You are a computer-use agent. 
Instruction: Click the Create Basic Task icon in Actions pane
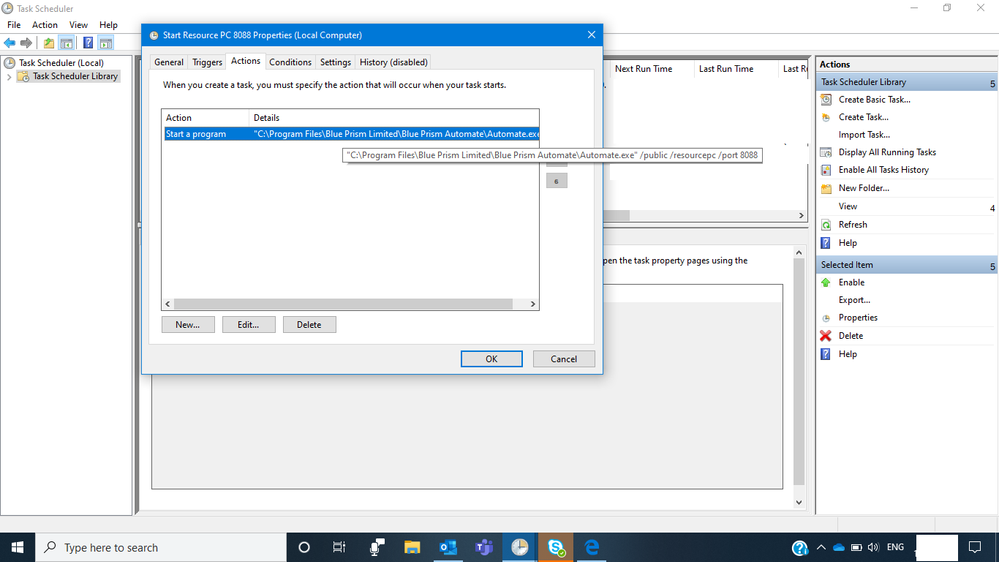point(826,99)
